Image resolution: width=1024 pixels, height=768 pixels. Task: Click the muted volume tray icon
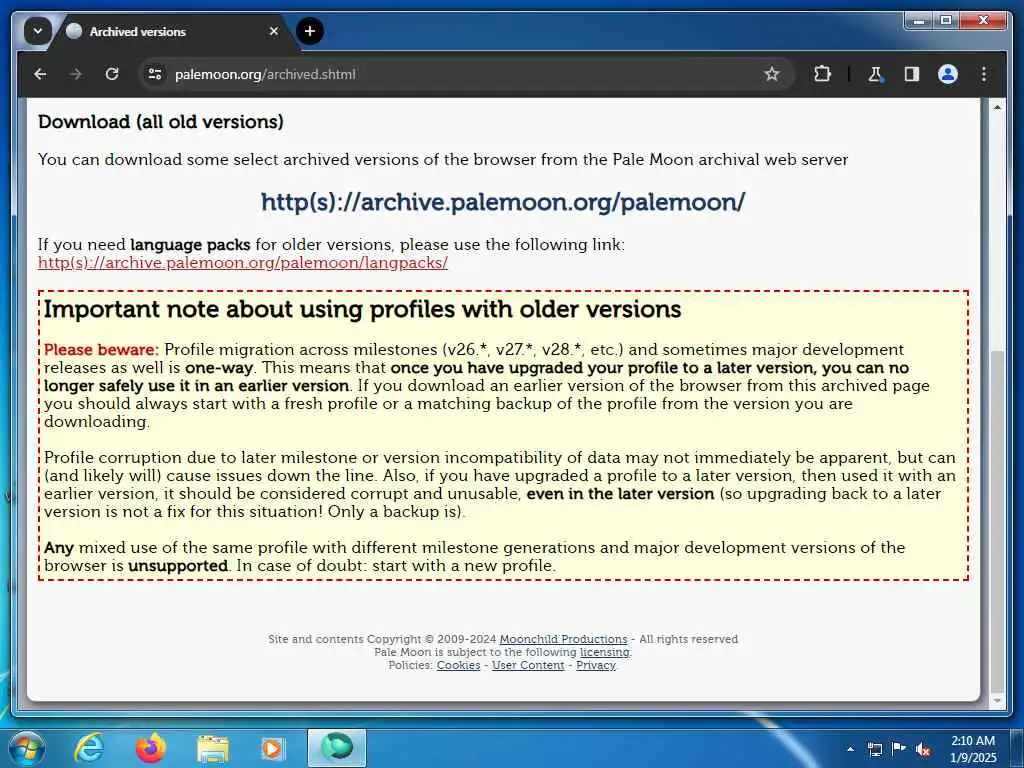[x=923, y=749]
